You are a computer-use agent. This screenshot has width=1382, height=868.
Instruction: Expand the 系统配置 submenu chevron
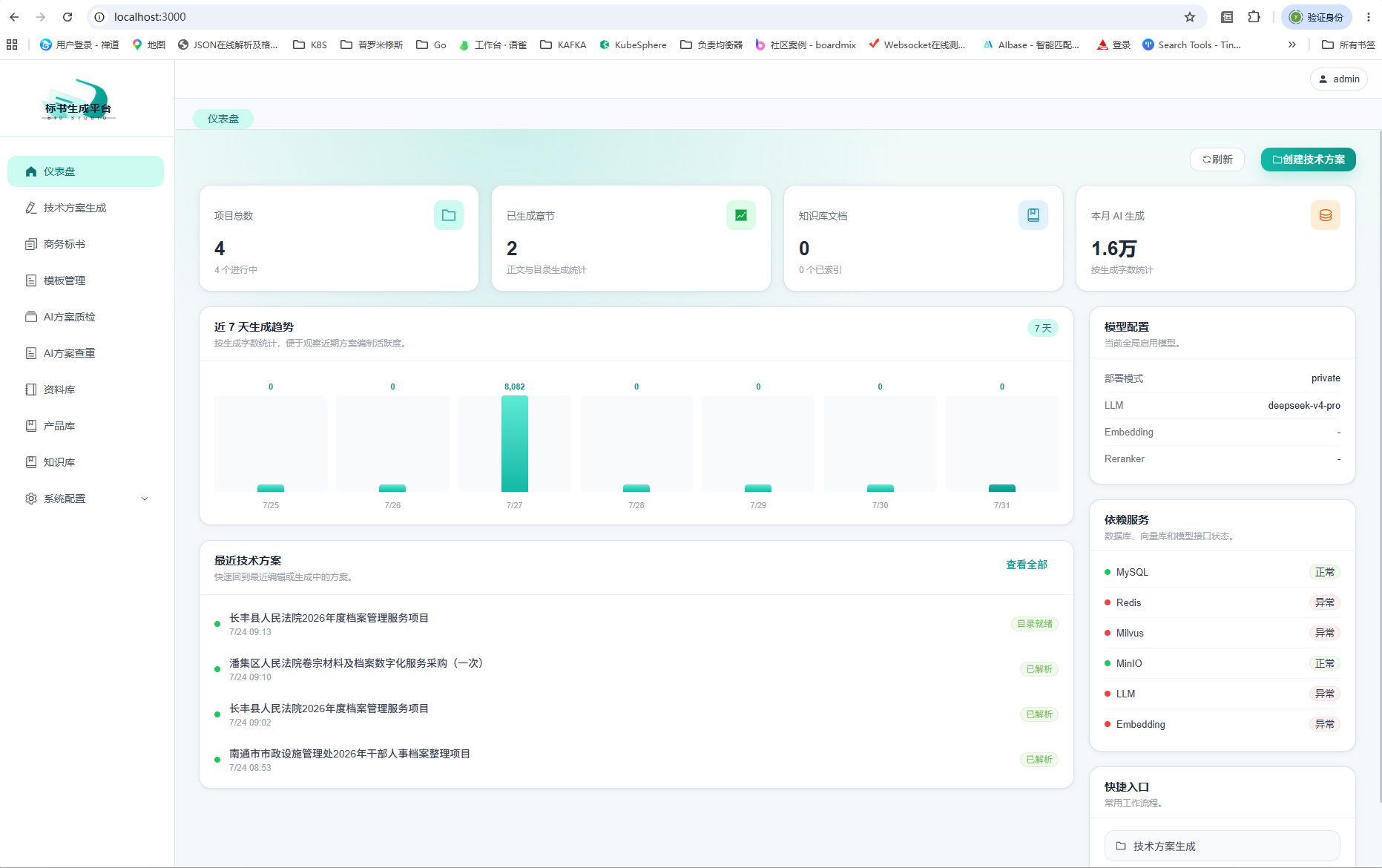145,499
